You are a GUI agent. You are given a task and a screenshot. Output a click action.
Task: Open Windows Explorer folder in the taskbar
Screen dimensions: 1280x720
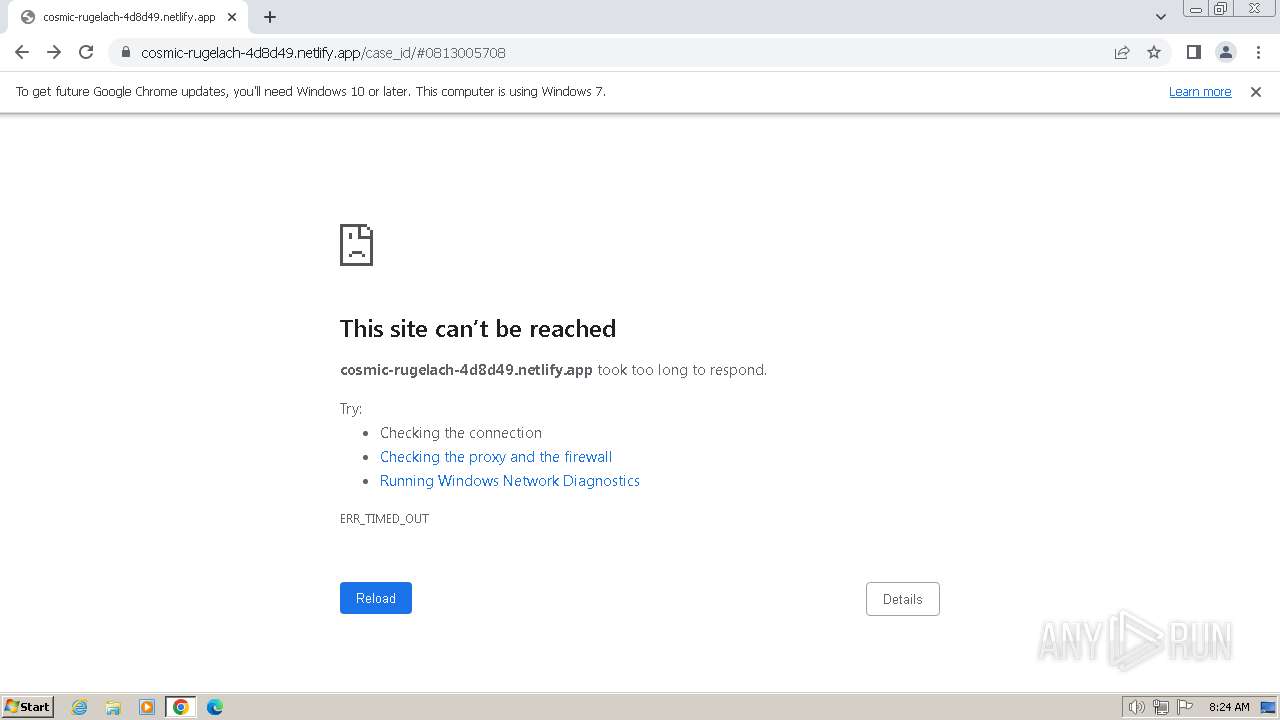tap(113, 707)
